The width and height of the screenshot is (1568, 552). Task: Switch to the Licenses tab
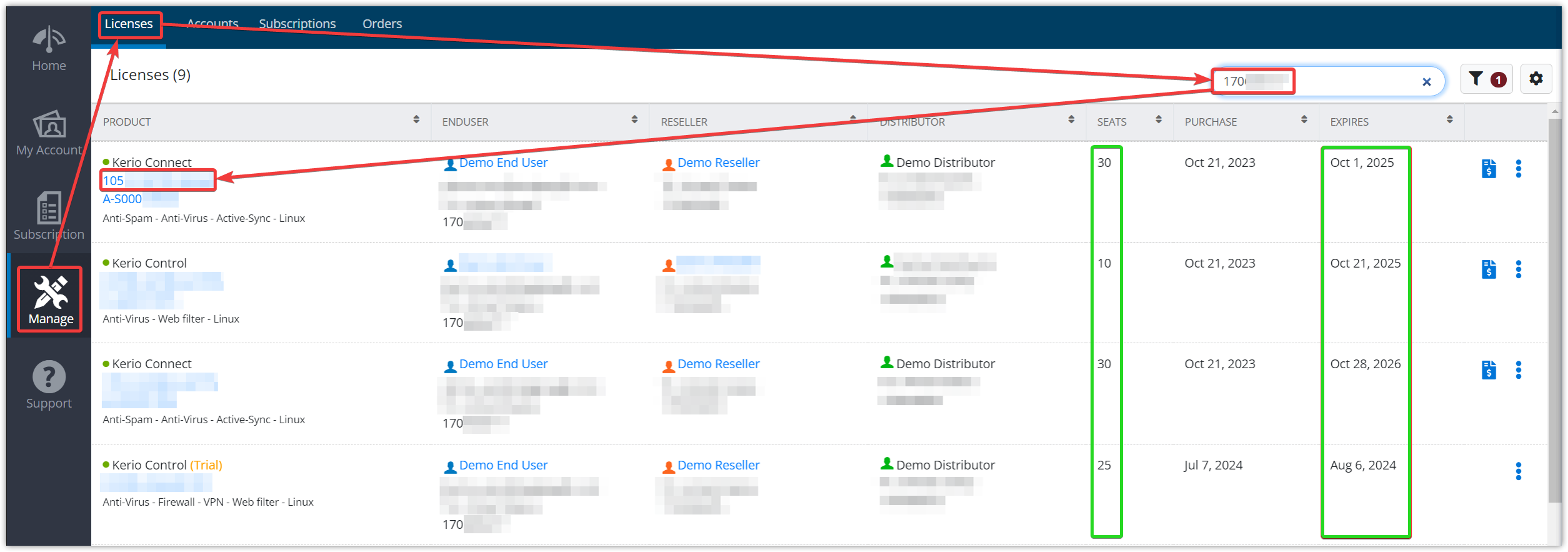pos(129,24)
